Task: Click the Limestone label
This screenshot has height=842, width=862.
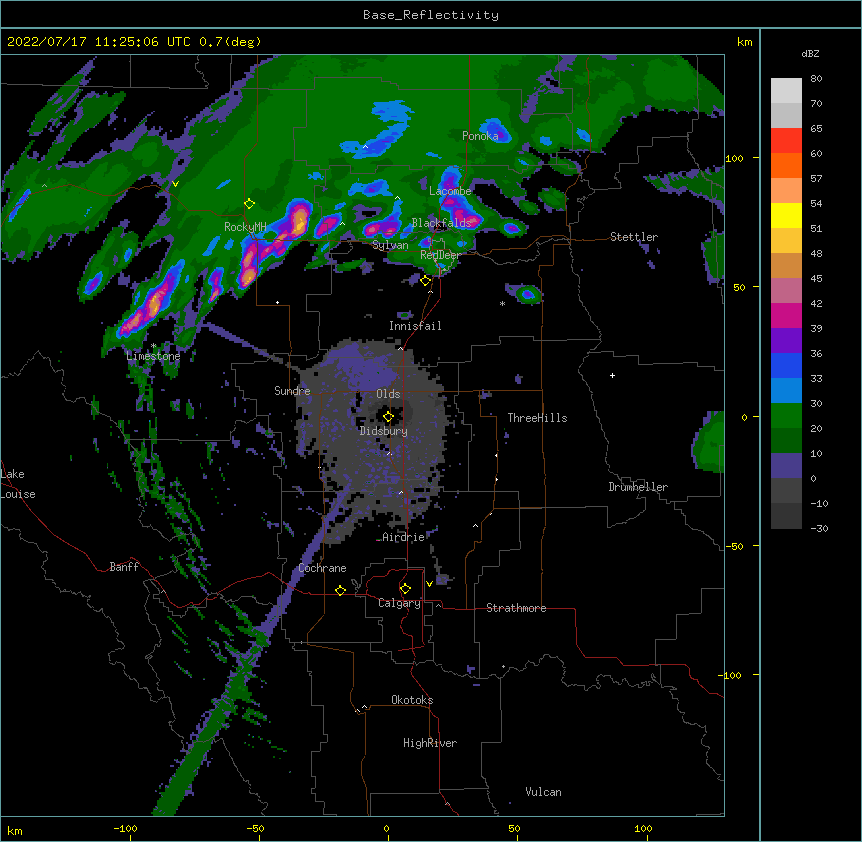Action: point(153,356)
